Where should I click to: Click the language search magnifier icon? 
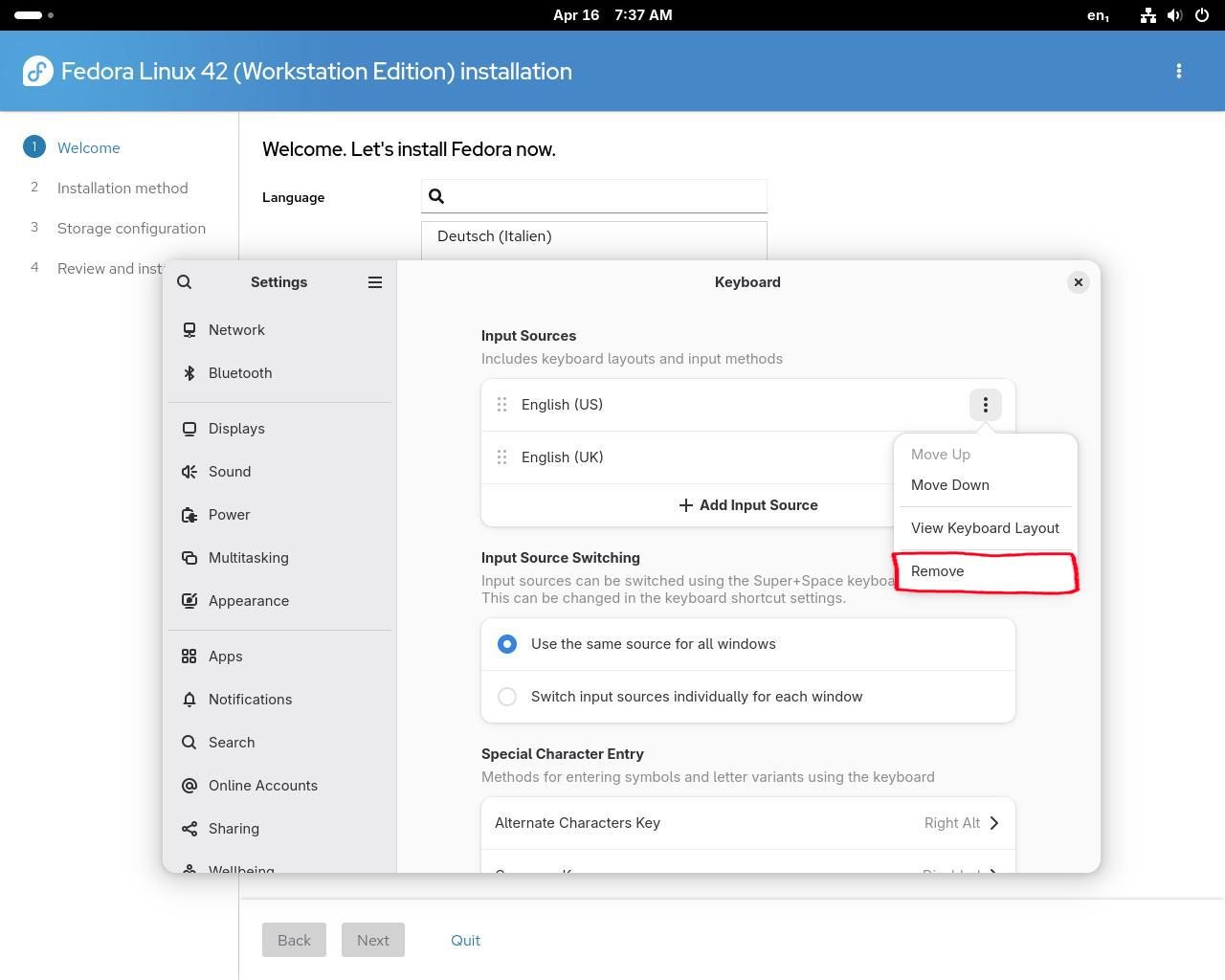(x=436, y=196)
